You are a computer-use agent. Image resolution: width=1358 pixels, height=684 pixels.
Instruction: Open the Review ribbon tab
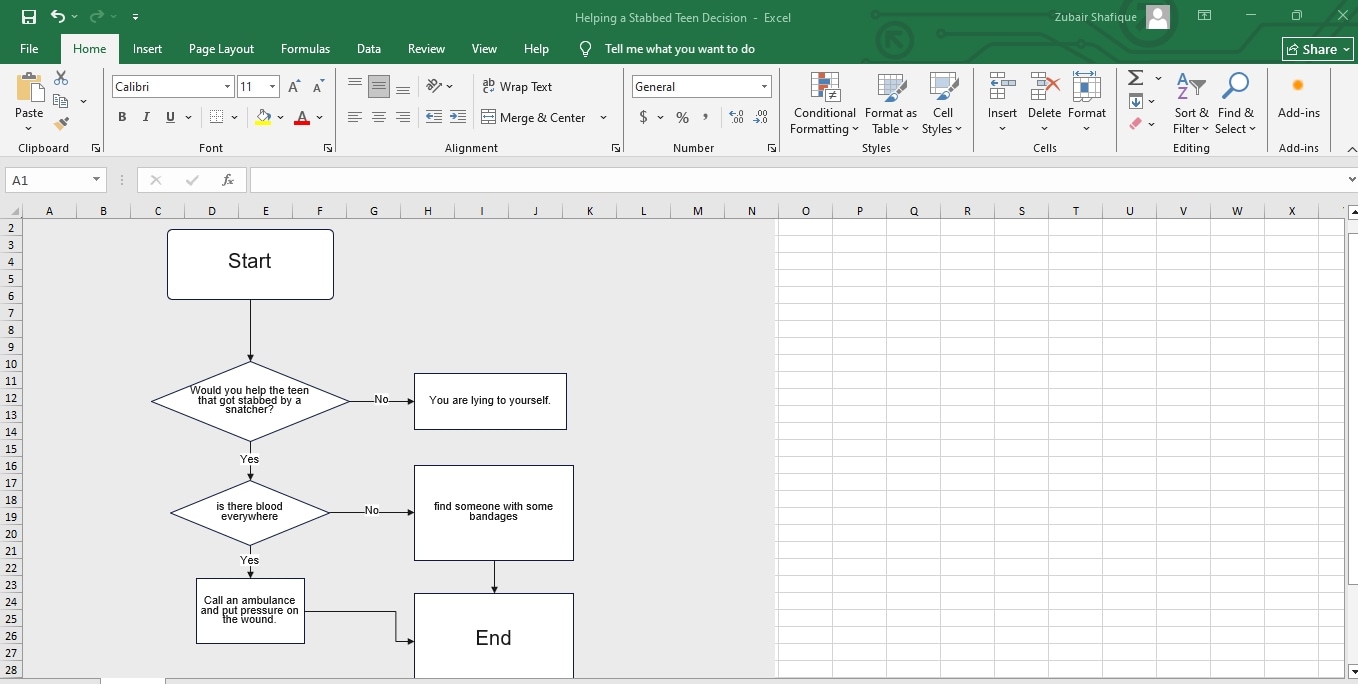coord(426,48)
